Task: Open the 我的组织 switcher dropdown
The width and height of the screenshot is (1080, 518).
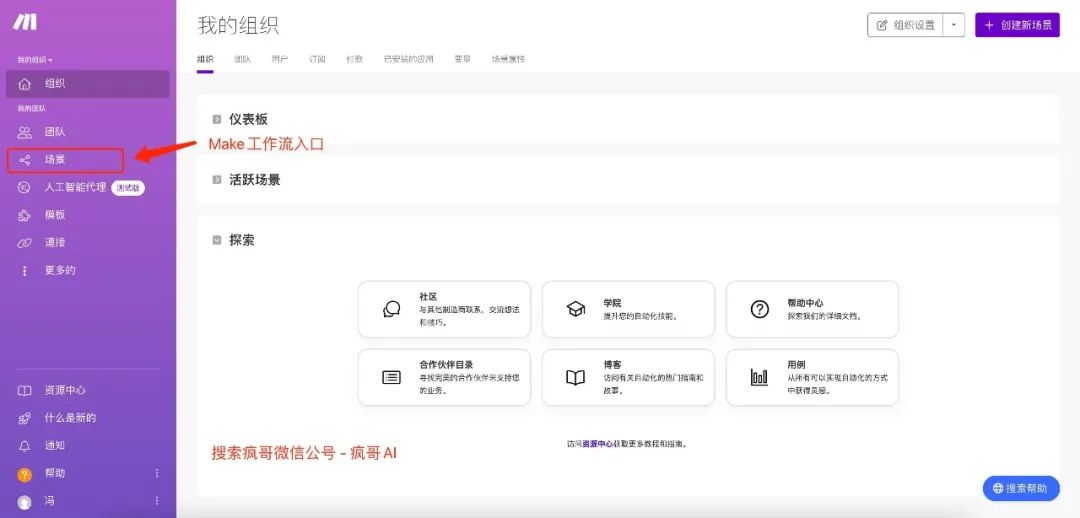Action: (x=35, y=60)
